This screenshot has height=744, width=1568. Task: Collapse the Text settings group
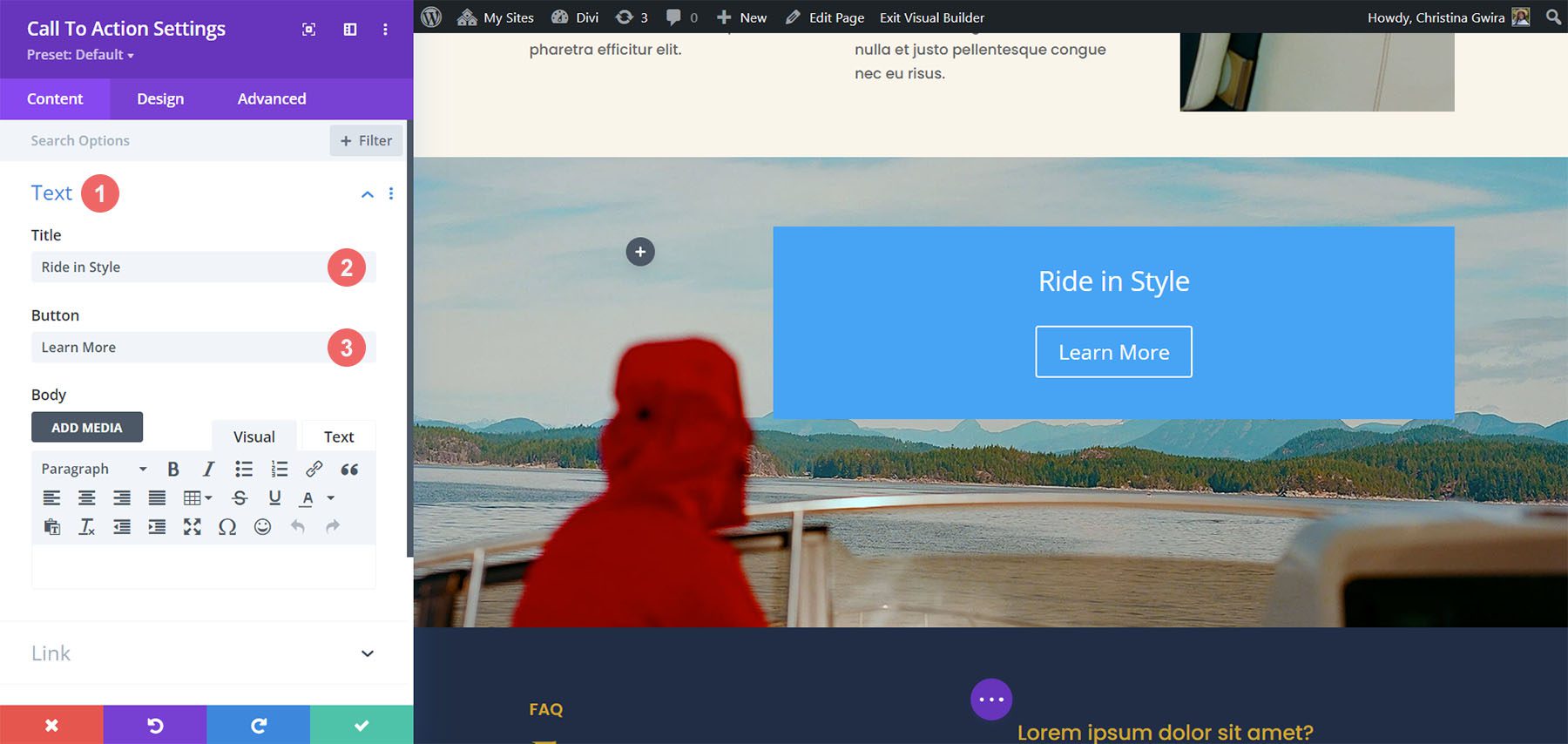(368, 193)
